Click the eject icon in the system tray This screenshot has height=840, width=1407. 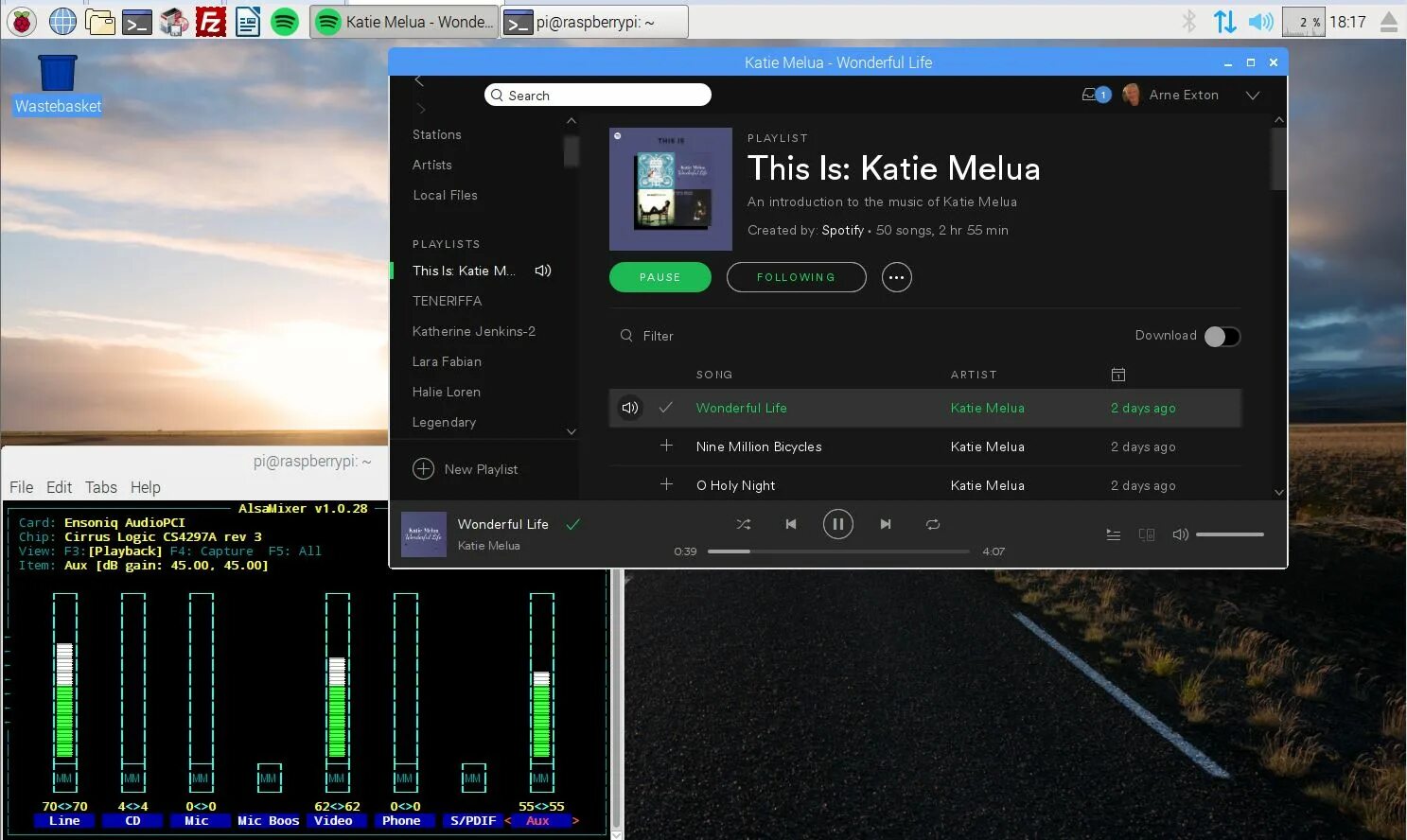coord(1388,21)
